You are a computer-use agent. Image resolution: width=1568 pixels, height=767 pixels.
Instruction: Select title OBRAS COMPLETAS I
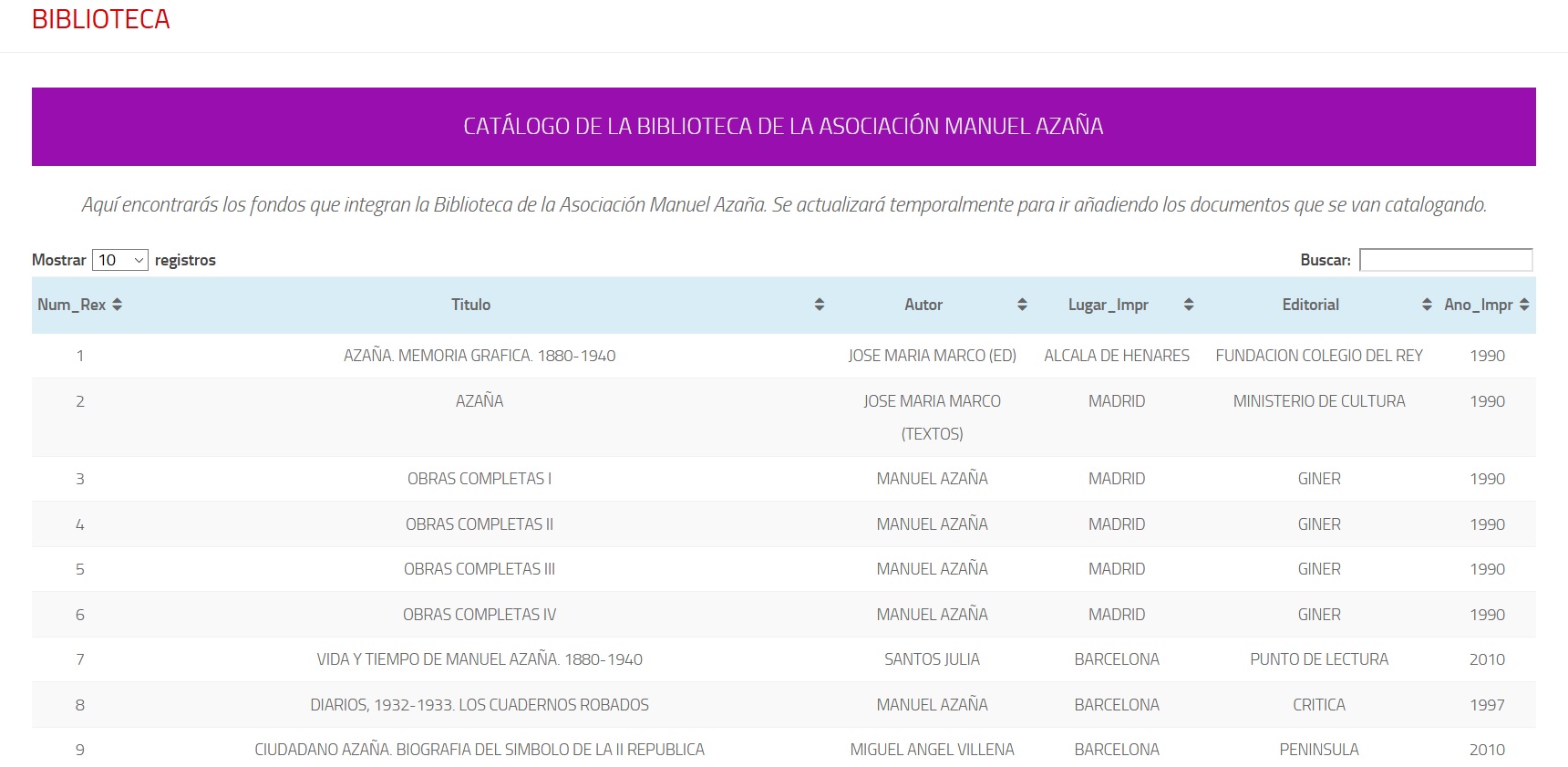tap(480, 479)
